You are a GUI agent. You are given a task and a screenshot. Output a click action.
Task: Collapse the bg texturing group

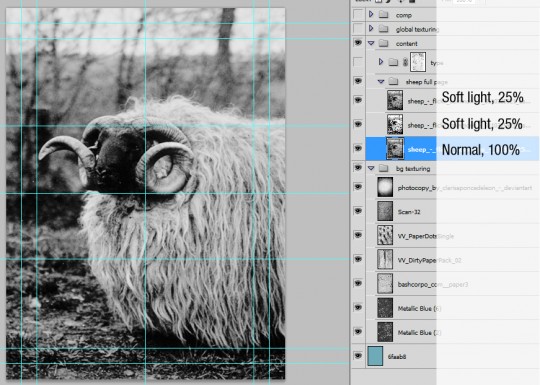(371, 168)
